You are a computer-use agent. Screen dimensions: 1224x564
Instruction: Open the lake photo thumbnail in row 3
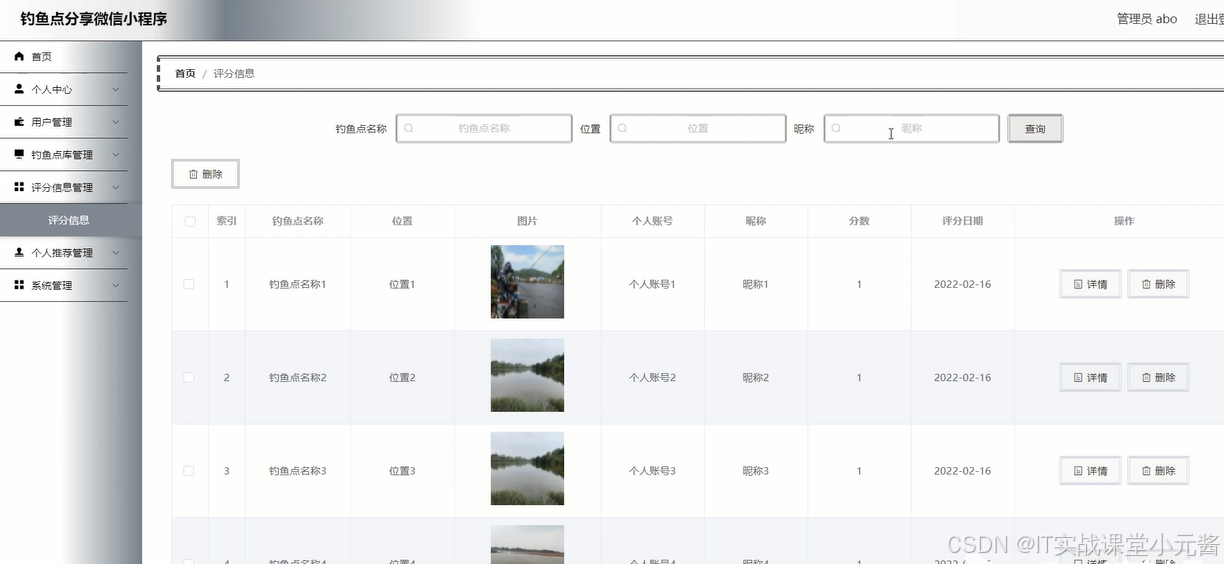coord(527,468)
